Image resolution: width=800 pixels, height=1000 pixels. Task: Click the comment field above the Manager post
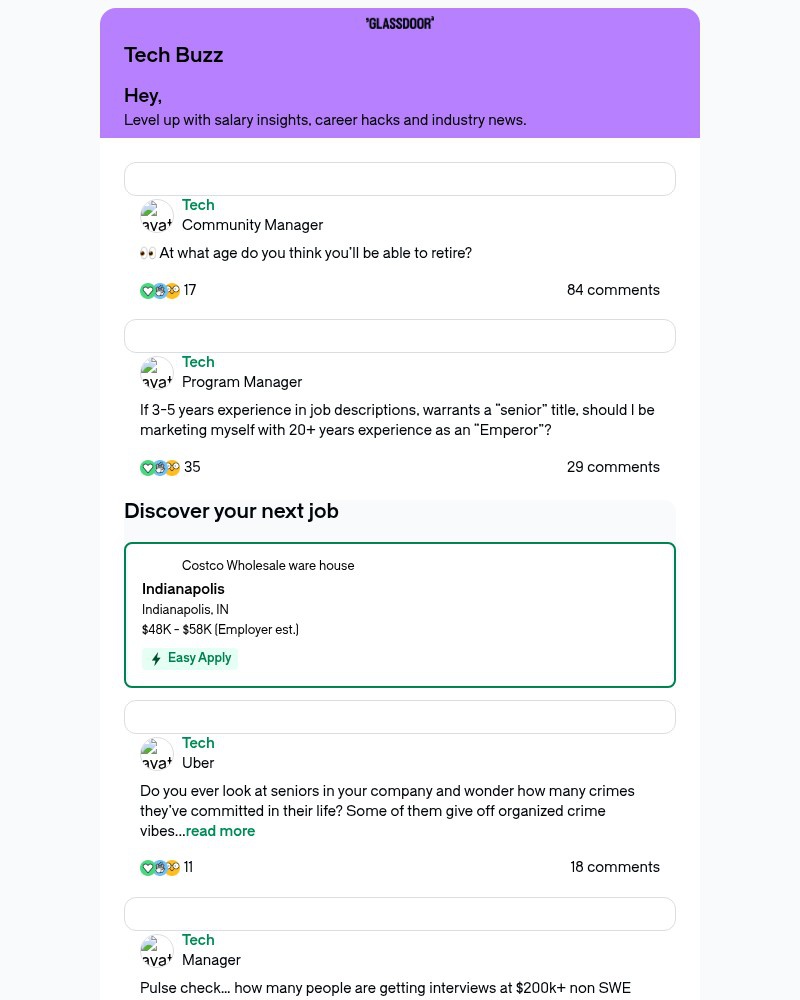(400, 913)
